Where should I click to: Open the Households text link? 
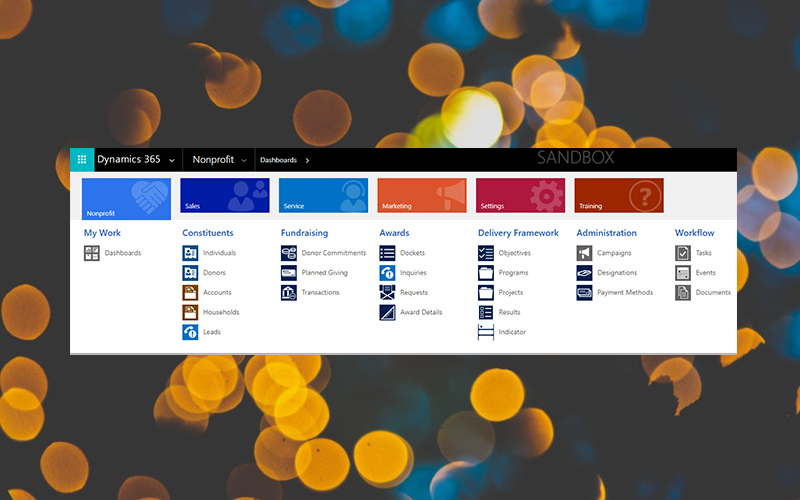pyautogui.click(x=221, y=312)
